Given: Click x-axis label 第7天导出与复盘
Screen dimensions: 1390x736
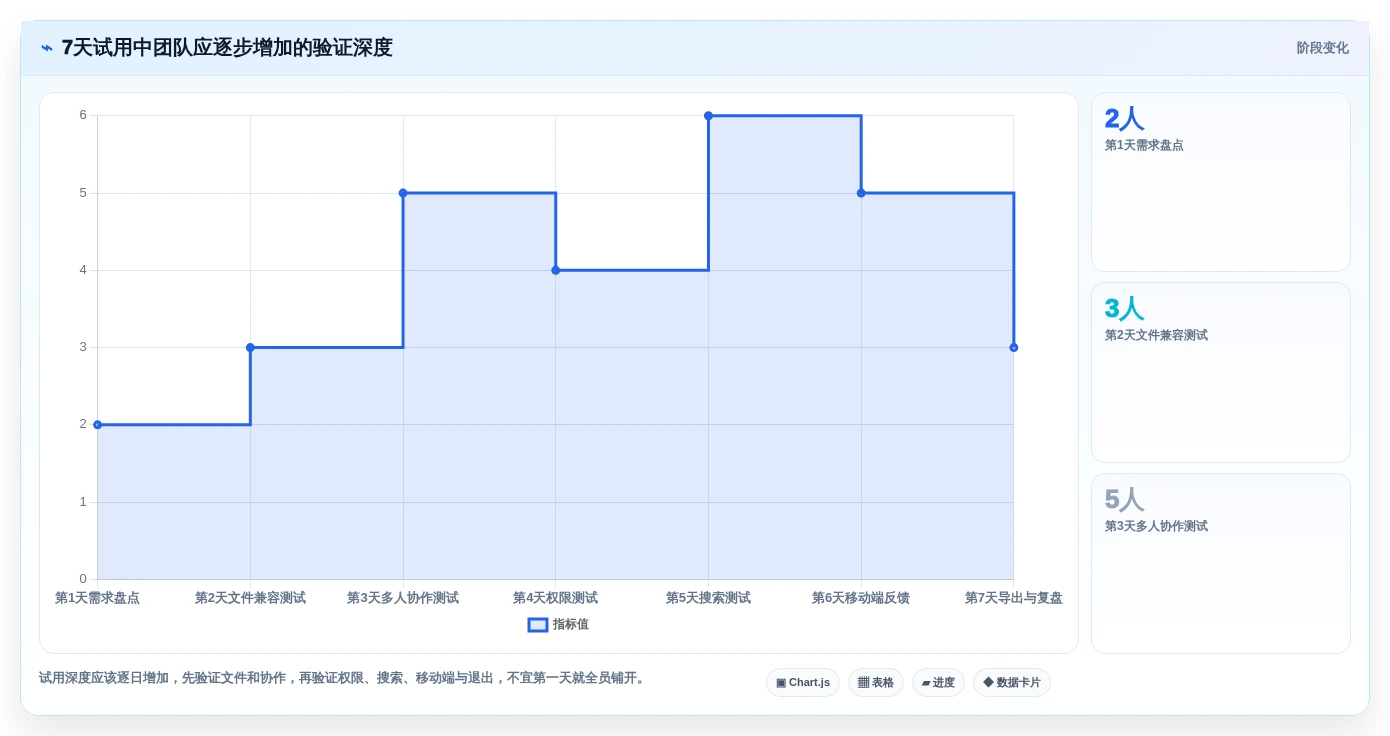Looking at the screenshot, I should (x=1014, y=598).
